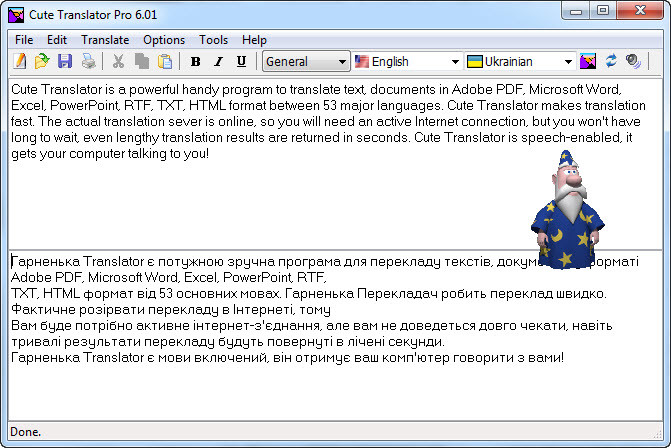Screen dimensions: 671x448
Task: Minimize the Cute Translator window
Action: pos(576,11)
